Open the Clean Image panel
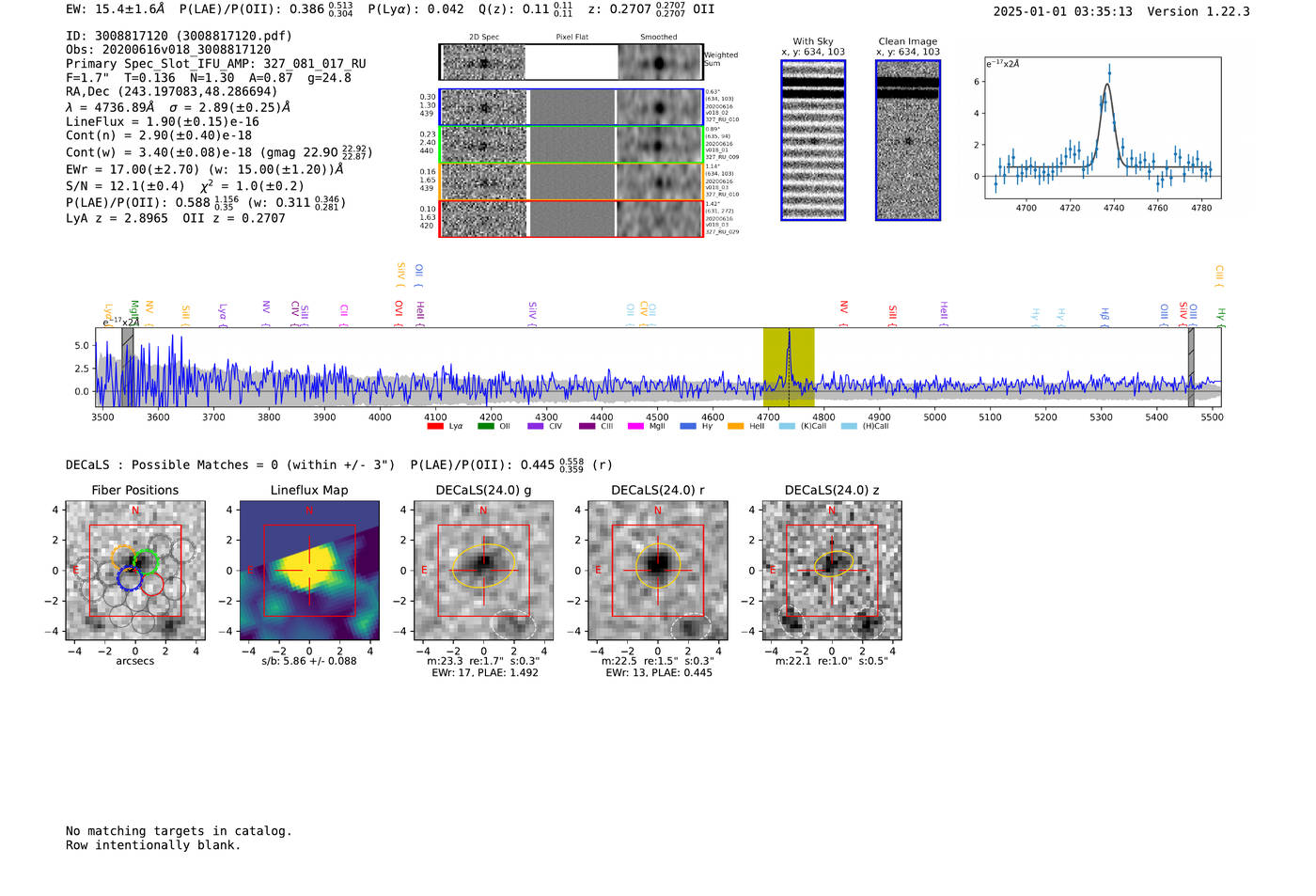This screenshot has height=896, width=1316. [x=908, y=140]
